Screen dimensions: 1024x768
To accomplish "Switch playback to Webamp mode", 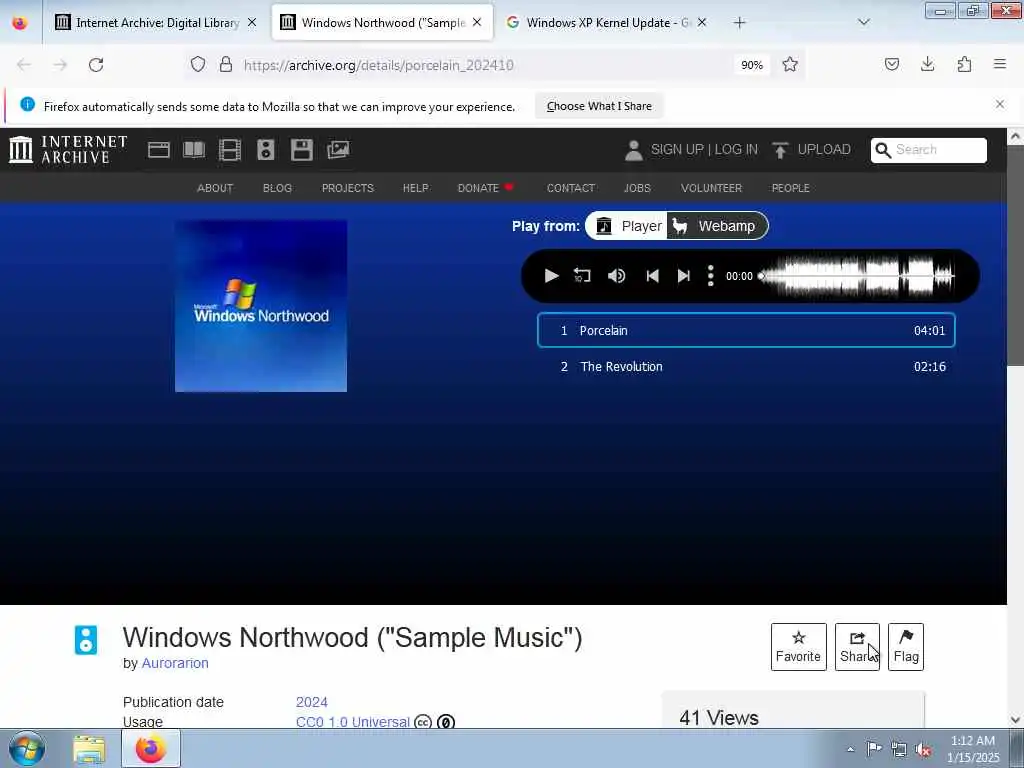I will [x=717, y=226].
